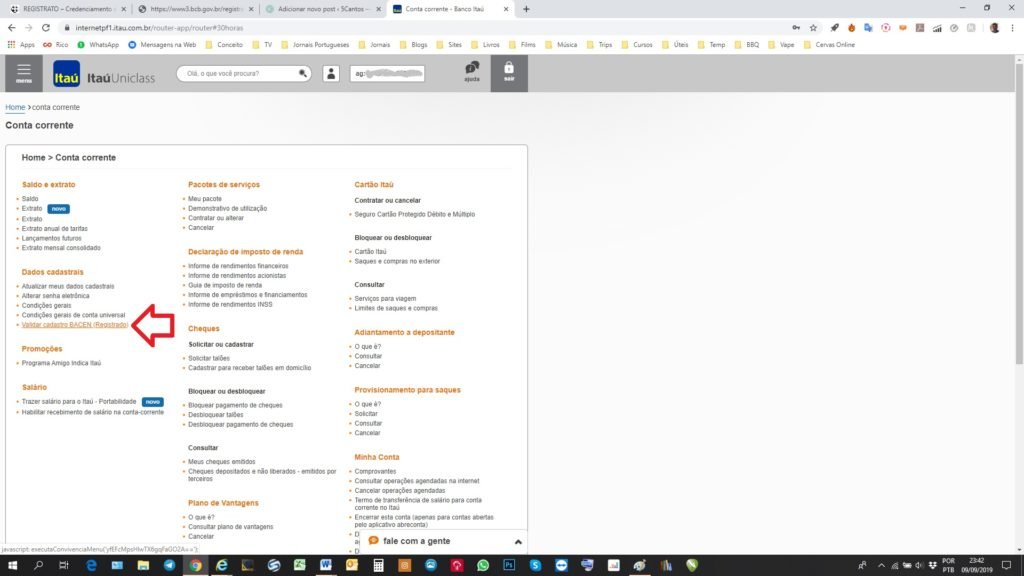This screenshot has width=1024, height=576.
Task: Reload the page with refresh icon
Action: tap(46, 27)
